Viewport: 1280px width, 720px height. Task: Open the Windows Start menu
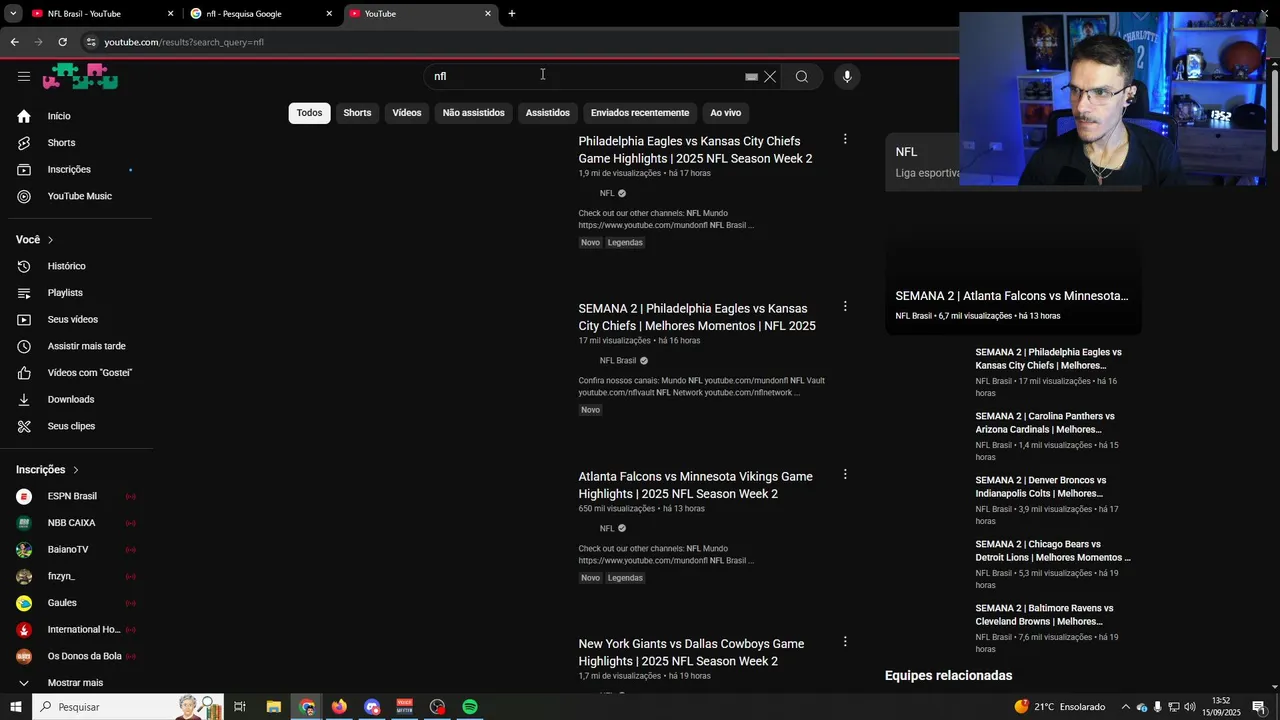(16, 707)
